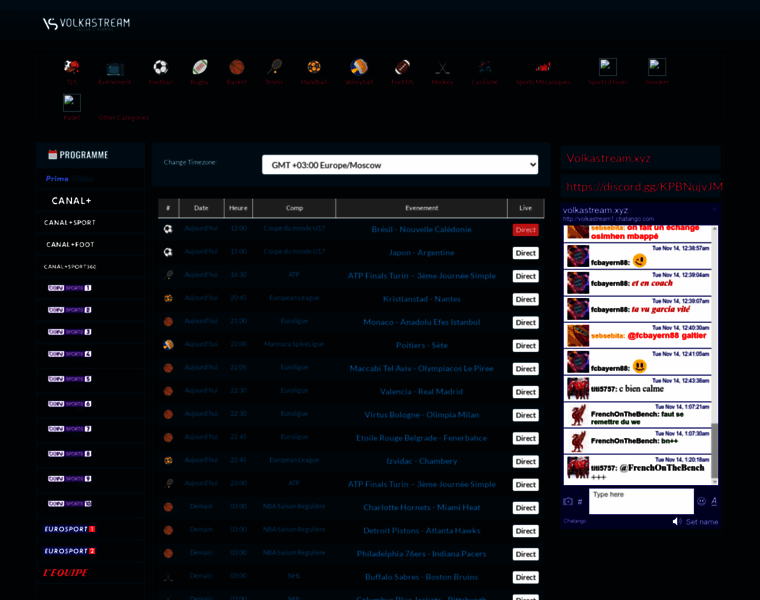
Task: Open the beIN Sports 3 channel
Action: pyautogui.click(x=69, y=332)
